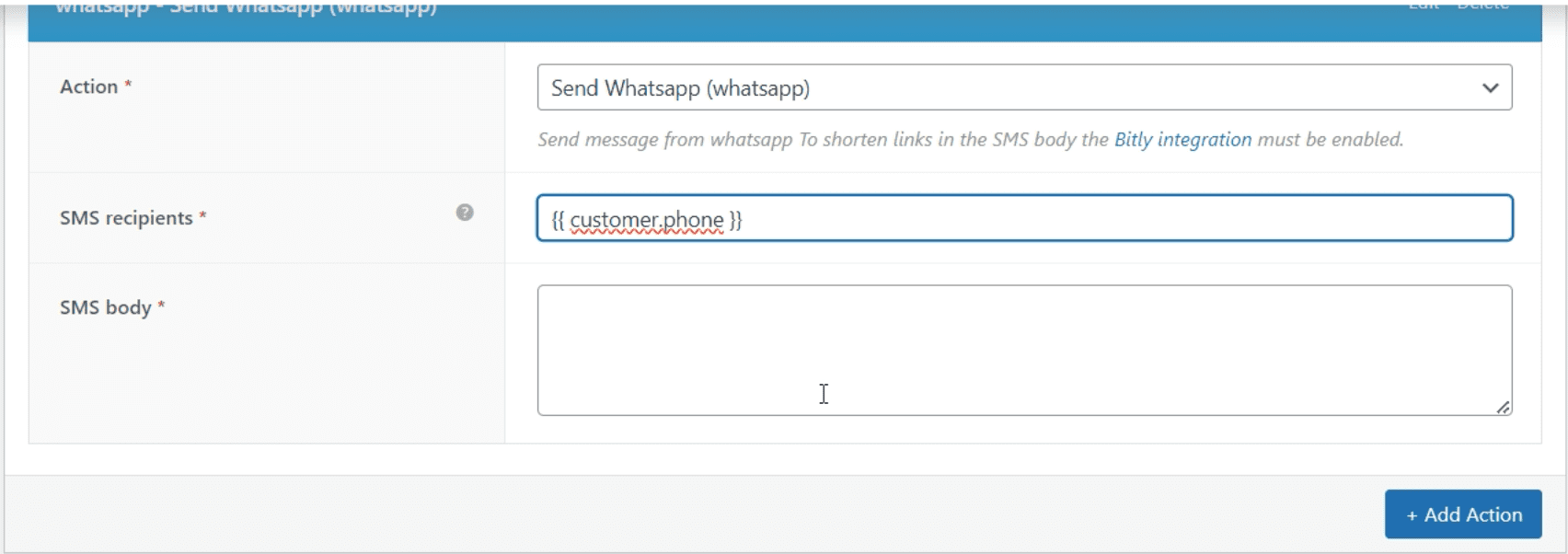
Task: Click the required asterisk next to SMS recipients
Action: [x=203, y=217]
